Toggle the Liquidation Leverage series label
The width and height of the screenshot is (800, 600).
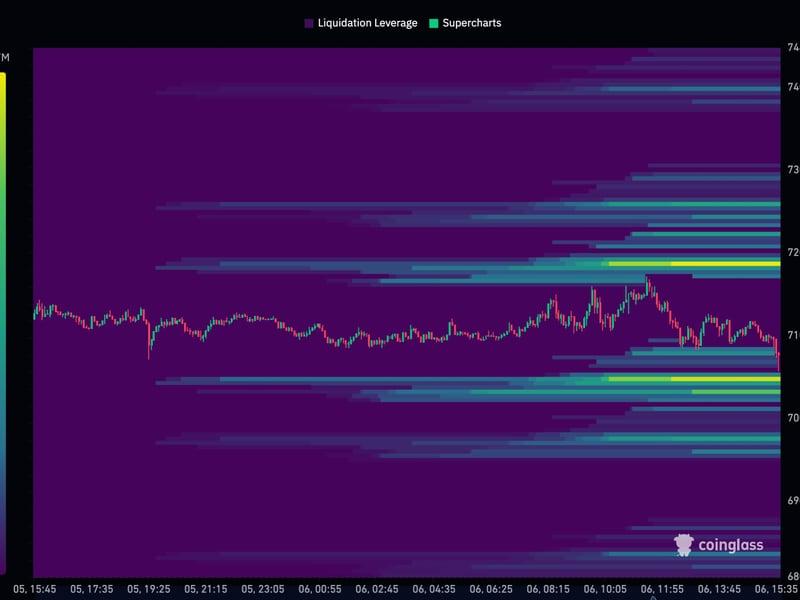[367, 23]
